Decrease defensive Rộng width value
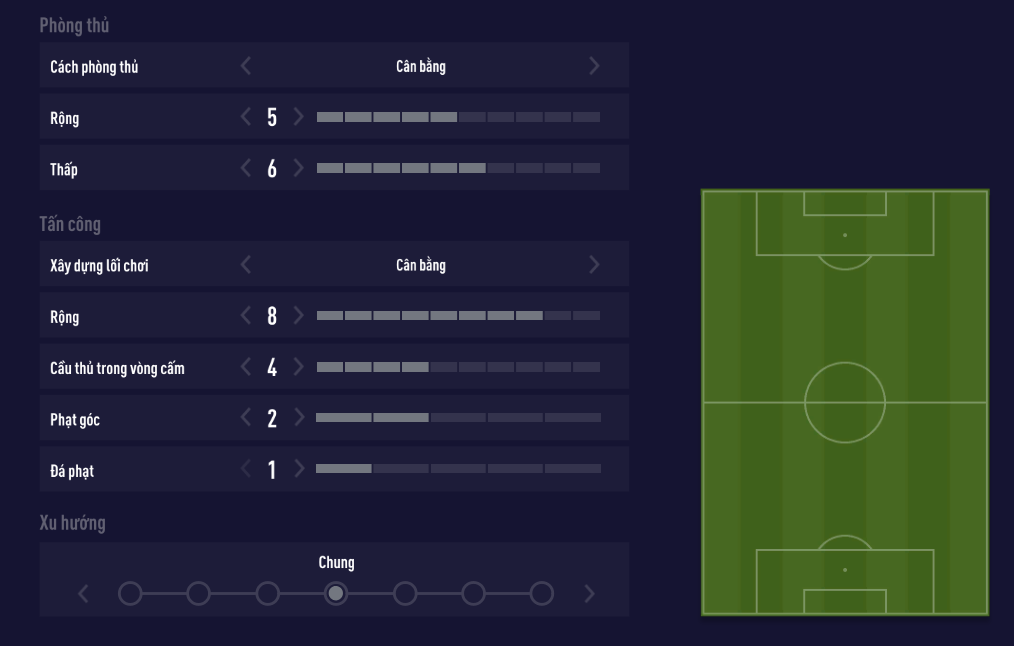 click(246, 118)
